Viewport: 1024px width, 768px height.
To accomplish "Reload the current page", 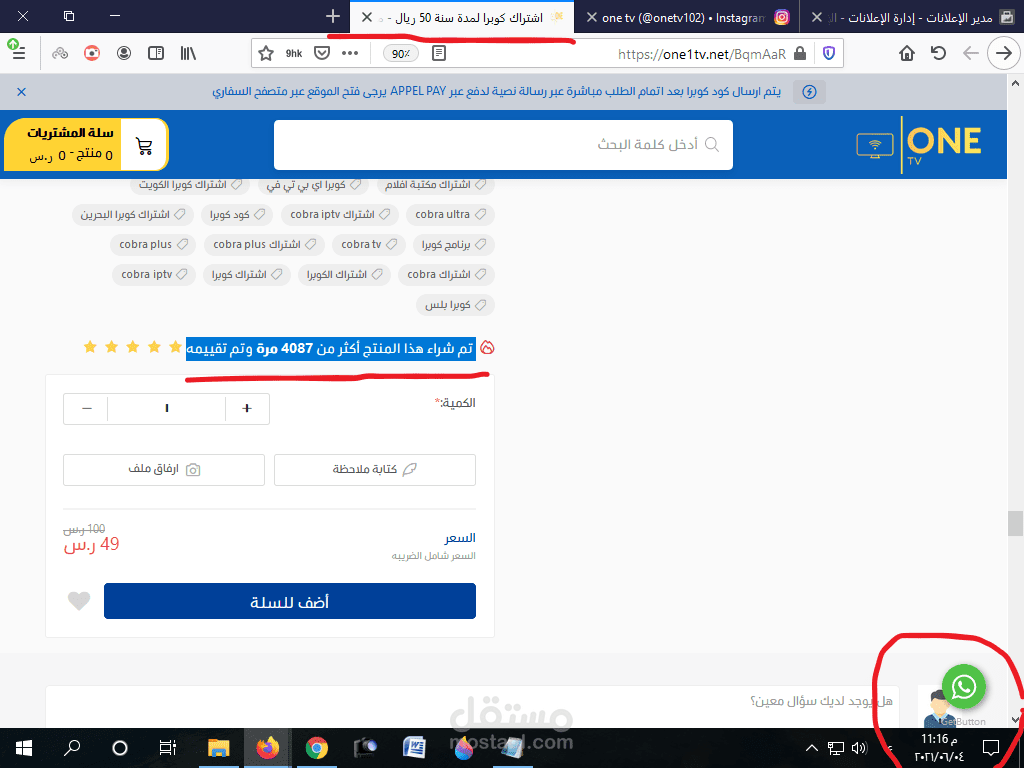I will pos(938,53).
